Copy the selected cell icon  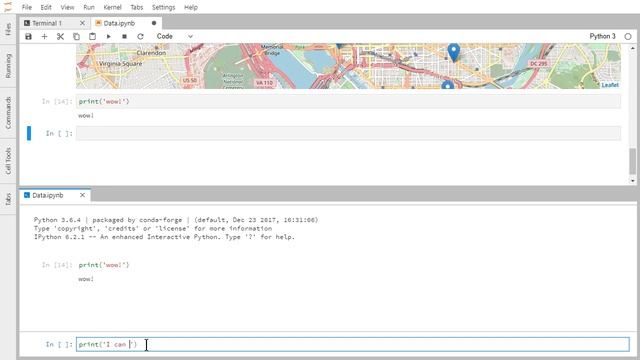[76, 36]
